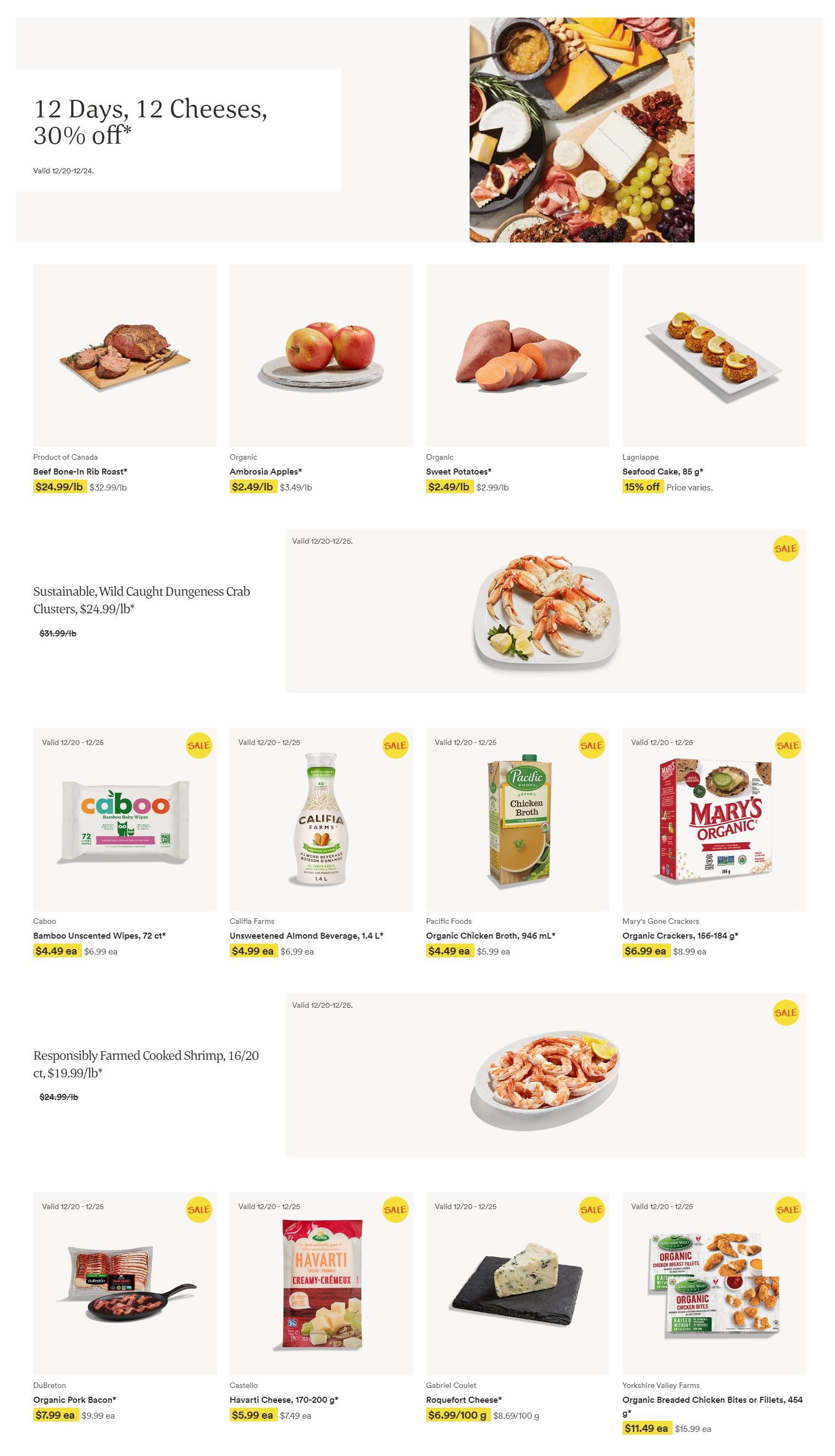
Task: Click the $6.99/100 g Roquefort sale price
Action: (x=457, y=1415)
